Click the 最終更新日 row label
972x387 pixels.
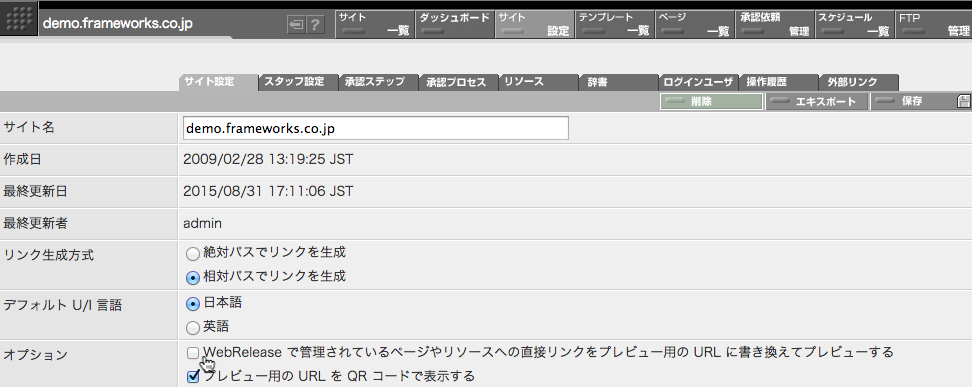click(x=35, y=191)
